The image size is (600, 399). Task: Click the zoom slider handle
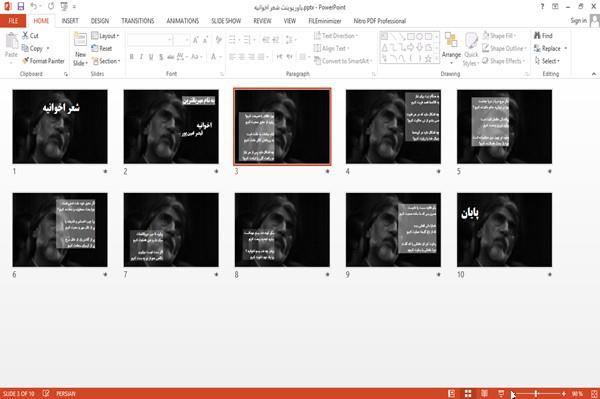click(x=536, y=393)
